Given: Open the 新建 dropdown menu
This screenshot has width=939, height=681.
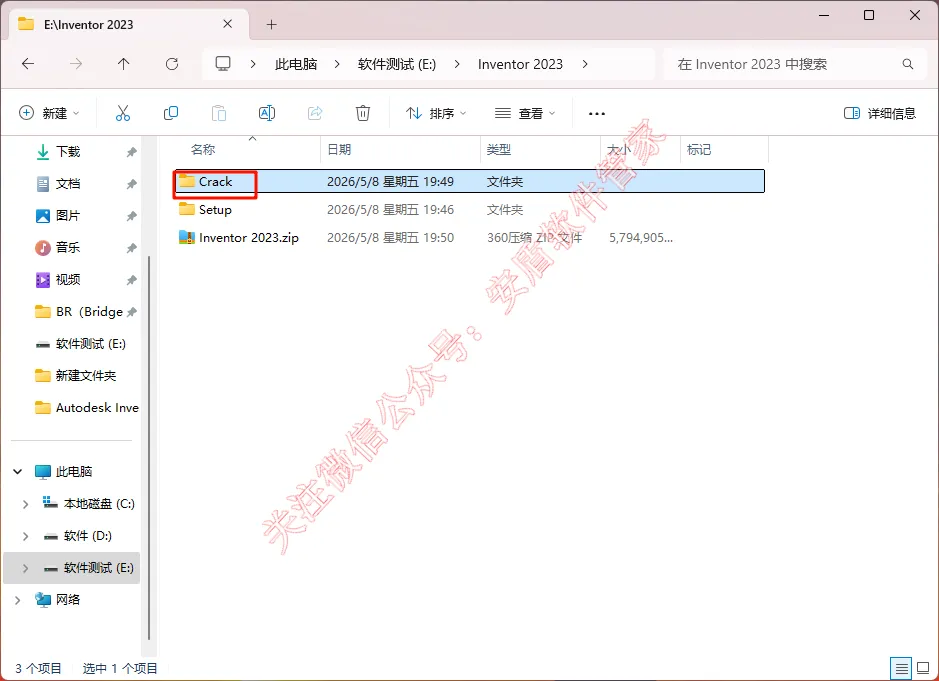Looking at the screenshot, I should point(49,113).
